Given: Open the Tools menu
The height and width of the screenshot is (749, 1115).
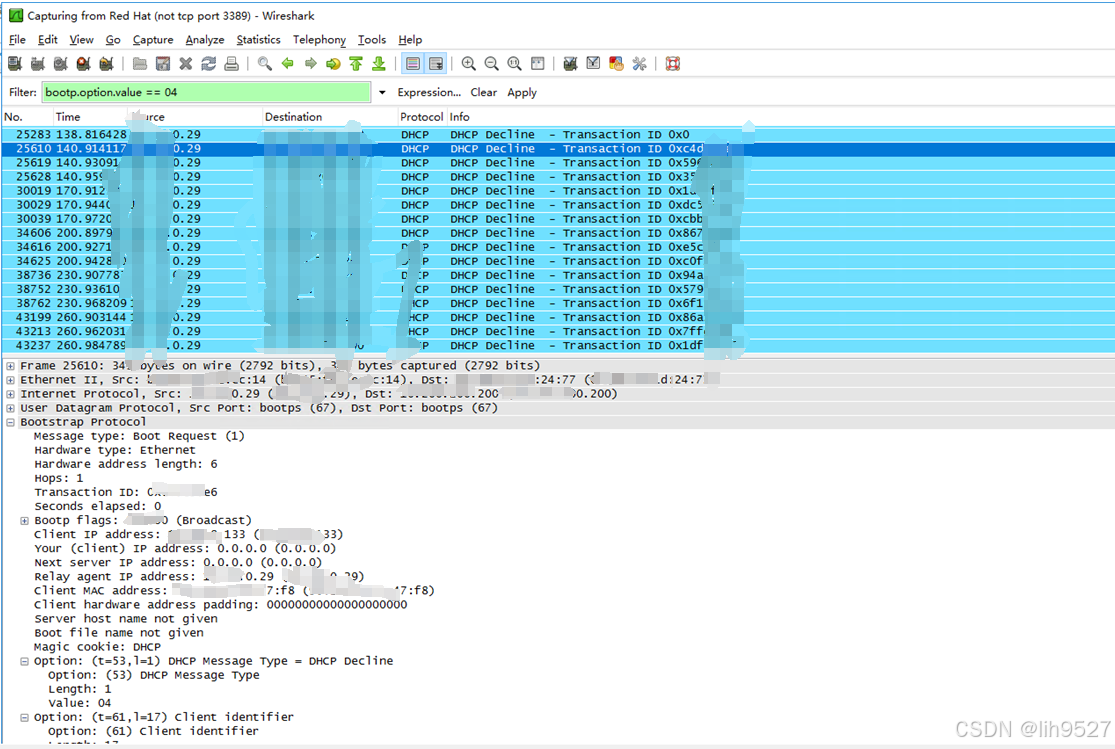Looking at the screenshot, I should click(372, 40).
